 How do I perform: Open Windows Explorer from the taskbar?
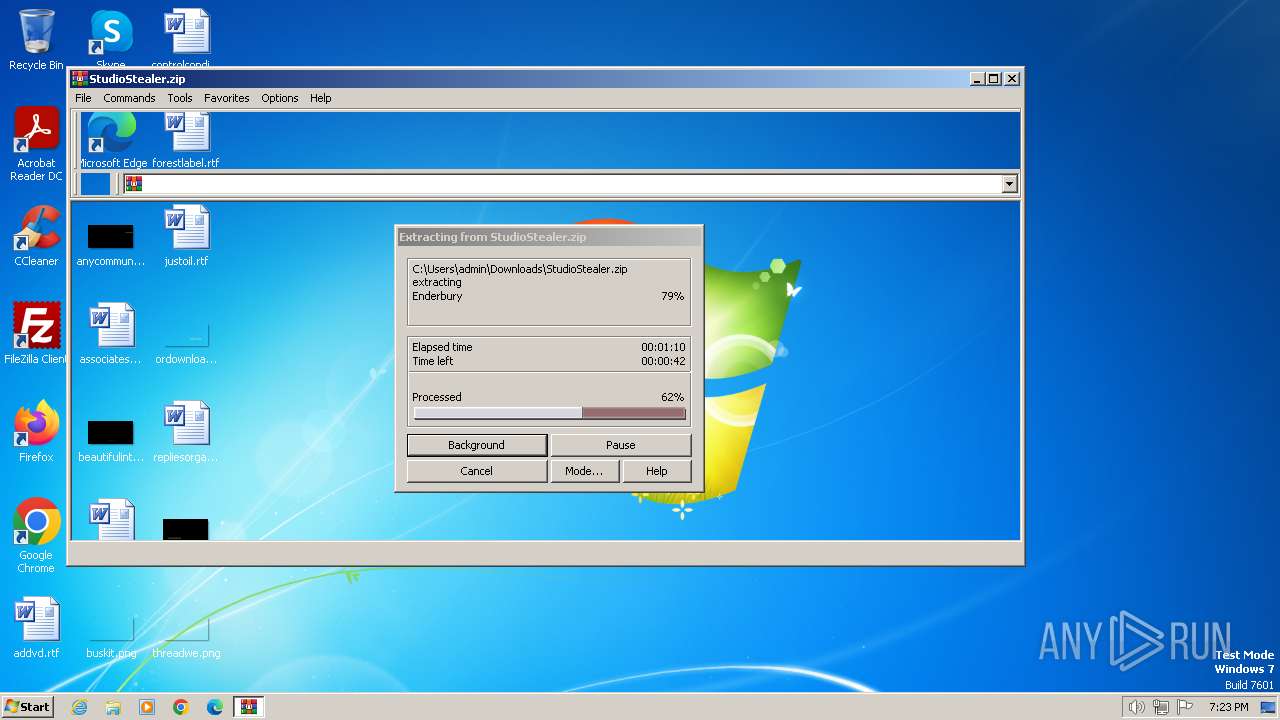(113, 707)
